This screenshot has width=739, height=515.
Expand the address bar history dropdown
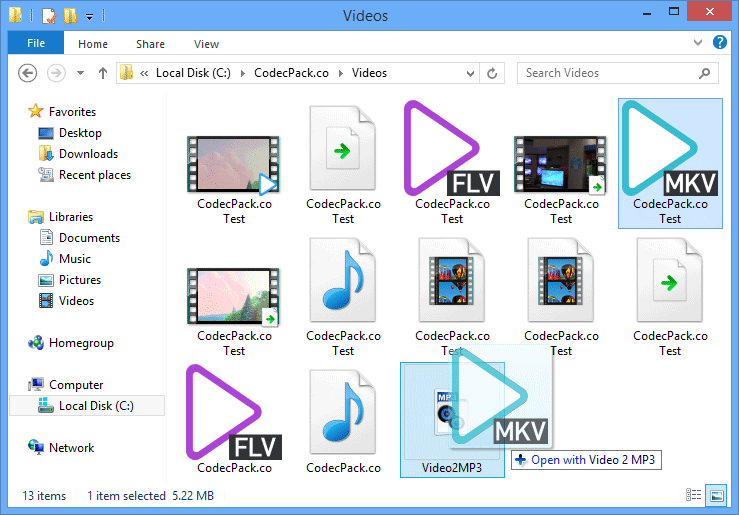pyautogui.click(x=470, y=74)
